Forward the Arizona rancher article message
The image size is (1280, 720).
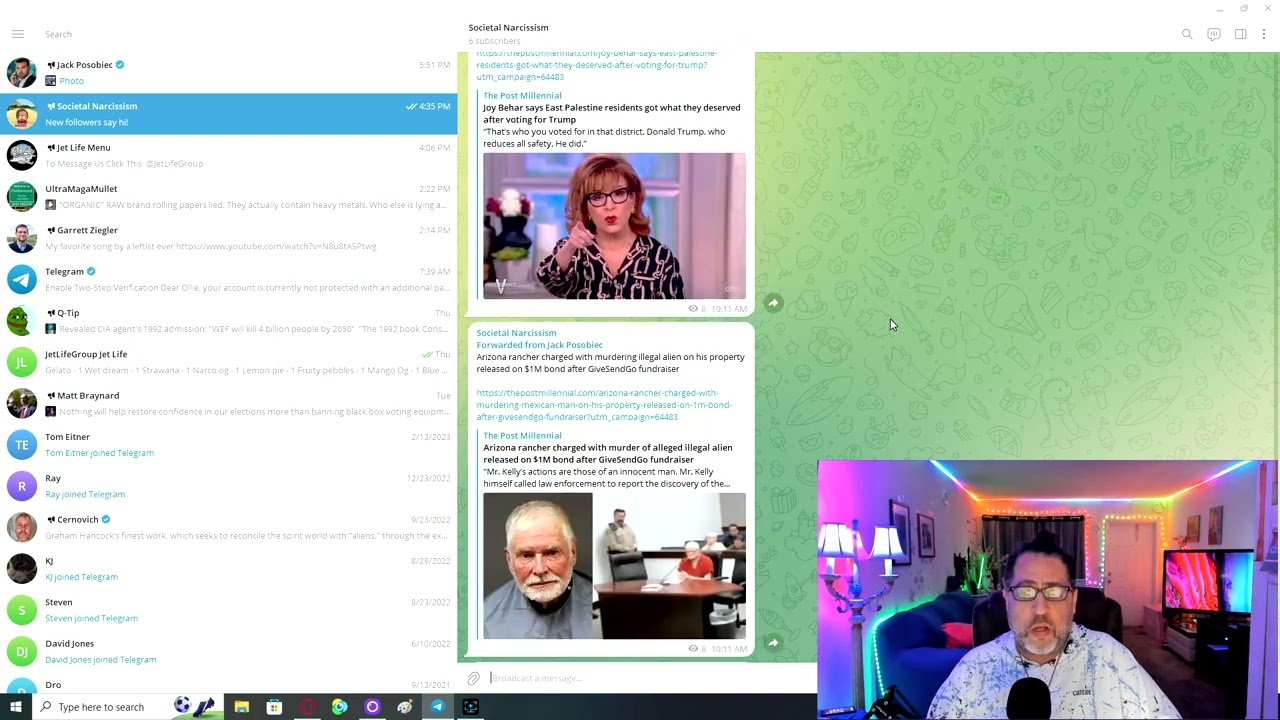point(773,643)
